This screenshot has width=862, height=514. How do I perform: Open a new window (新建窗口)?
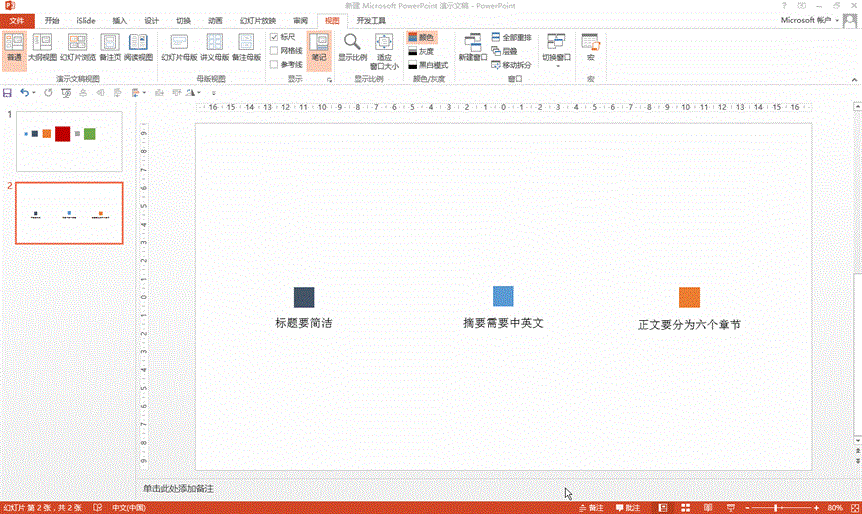click(472, 46)
